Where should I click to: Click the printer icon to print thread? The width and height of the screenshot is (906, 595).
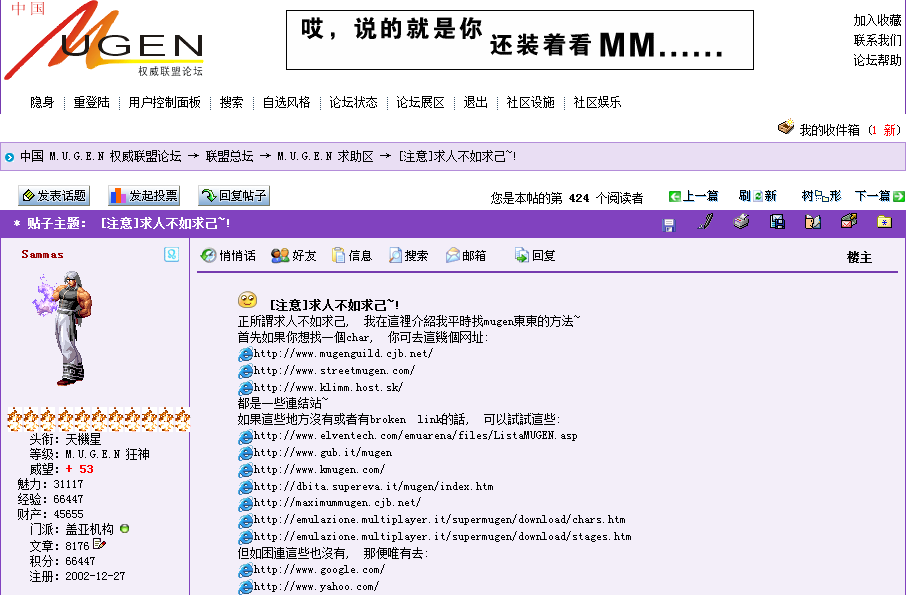[741, 222]
